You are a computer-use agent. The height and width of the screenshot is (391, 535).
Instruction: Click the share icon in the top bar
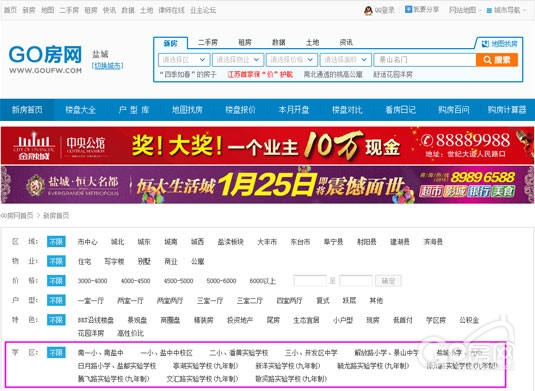pyautogui.click(x=408, y=10)
